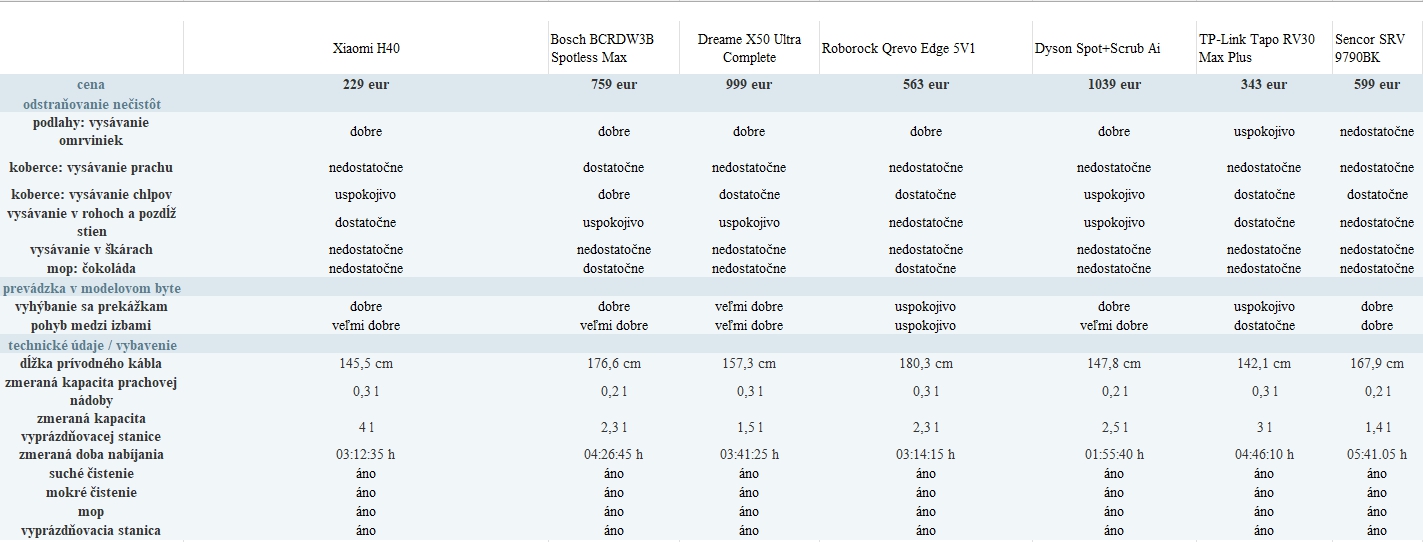Click 'dĺžka prívodného kábla' row label
Screen dimensions: 1423x542
[91, 363]
